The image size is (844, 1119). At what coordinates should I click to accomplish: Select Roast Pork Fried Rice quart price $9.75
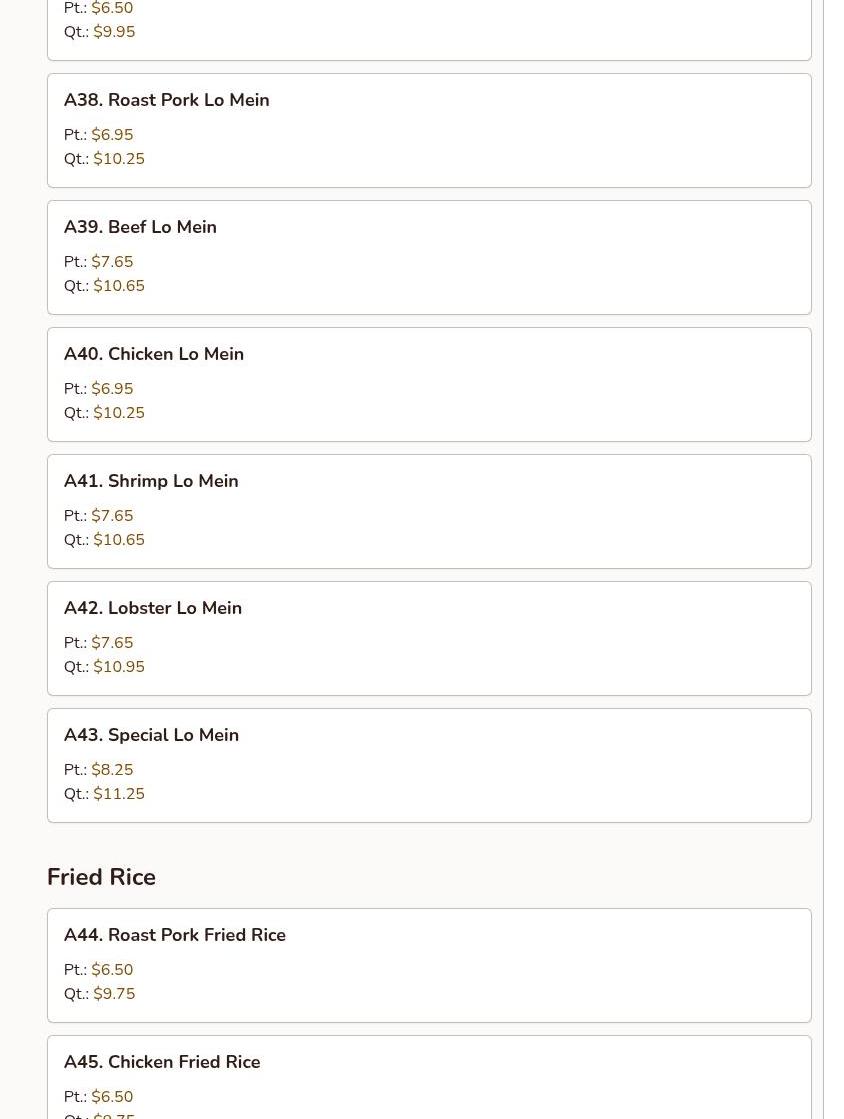click(114, 994)
